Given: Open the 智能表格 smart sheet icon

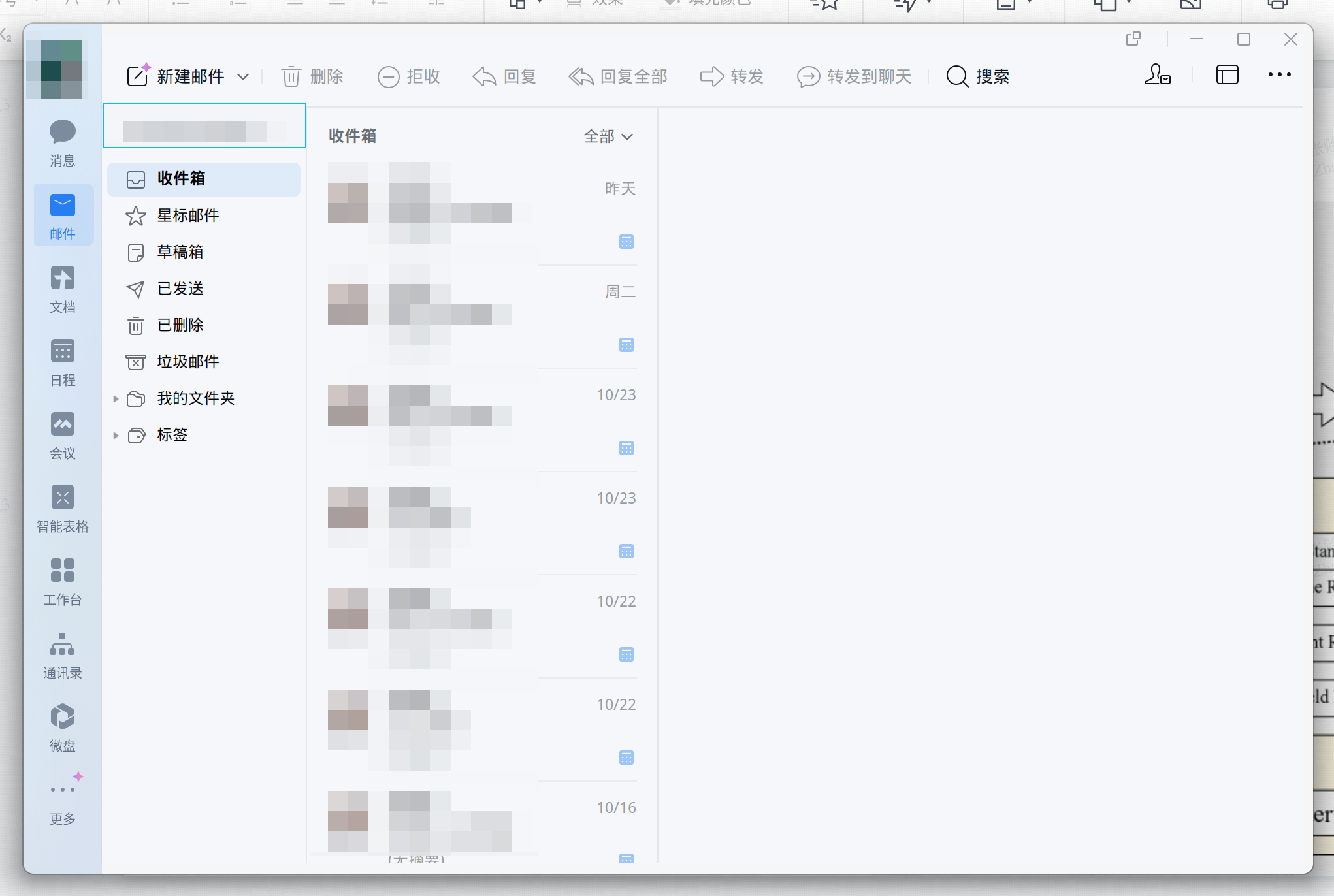Looking at the screenshot, I should coord(63,509).
